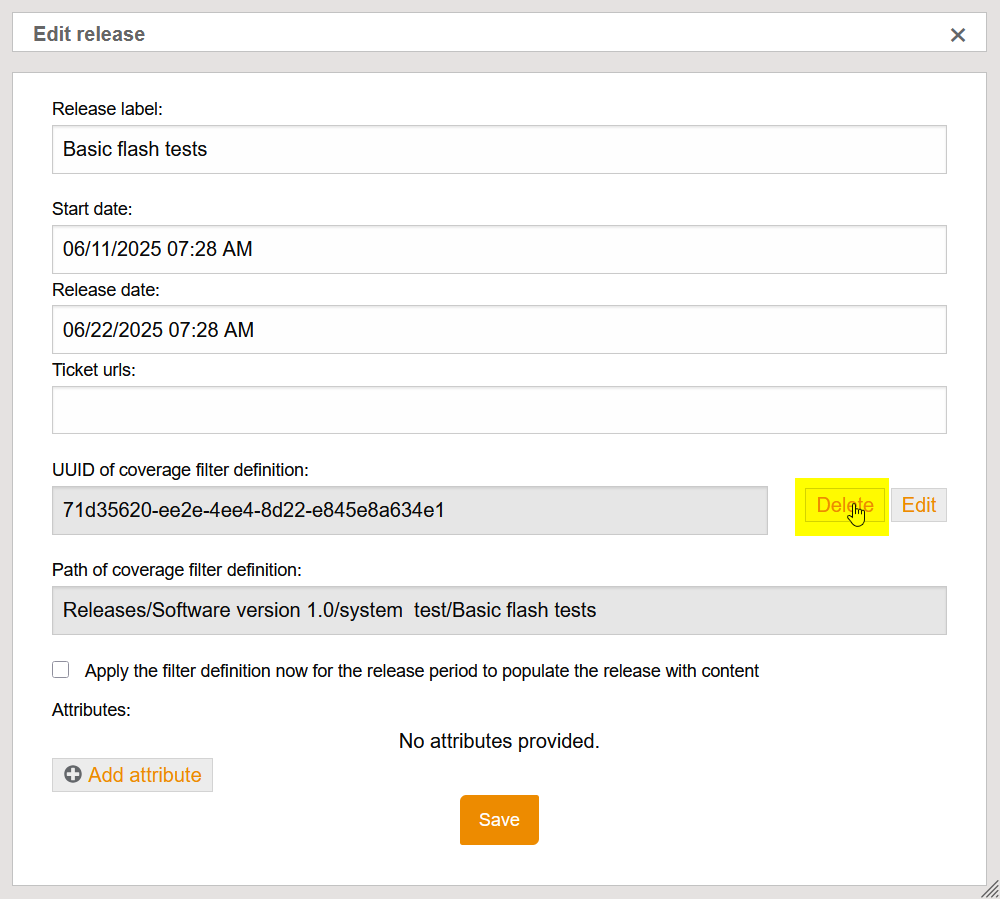Click the Release label text field
1000x899 pixels.
tap(499, 149)
